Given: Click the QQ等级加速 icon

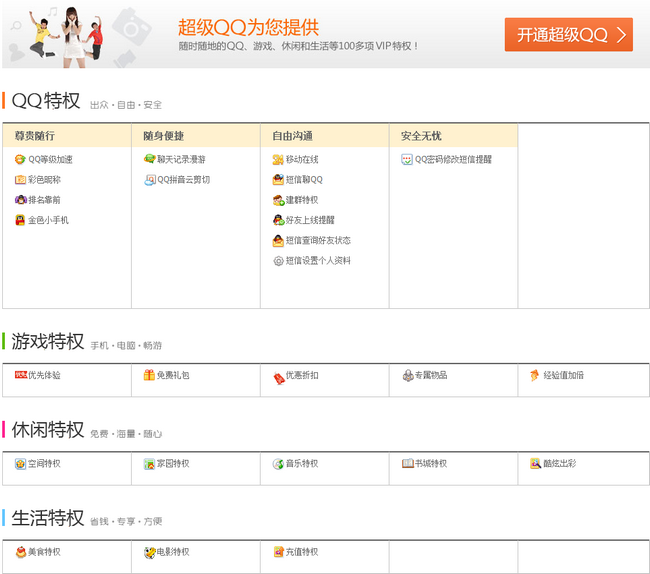Looking at the screenshot, I should pos(20,160).
